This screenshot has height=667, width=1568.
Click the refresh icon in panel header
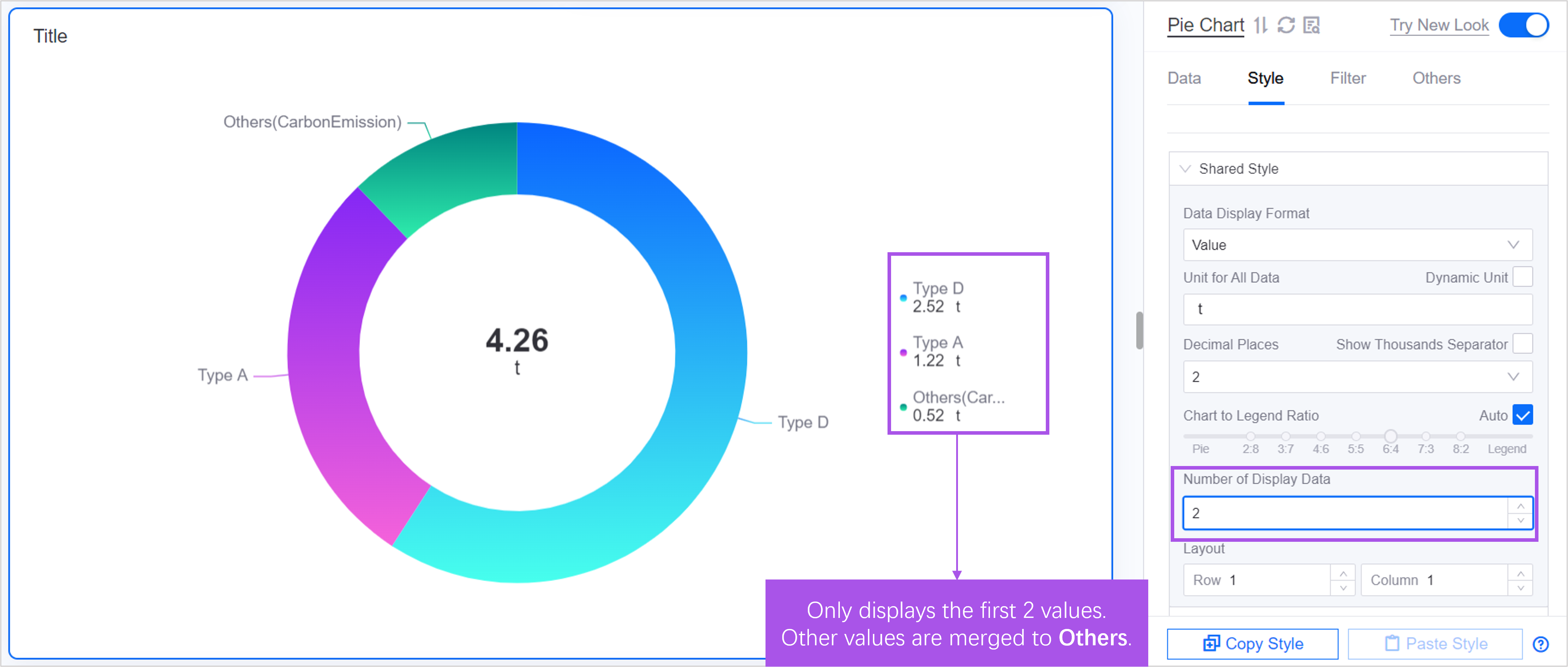pos(1286,26)
